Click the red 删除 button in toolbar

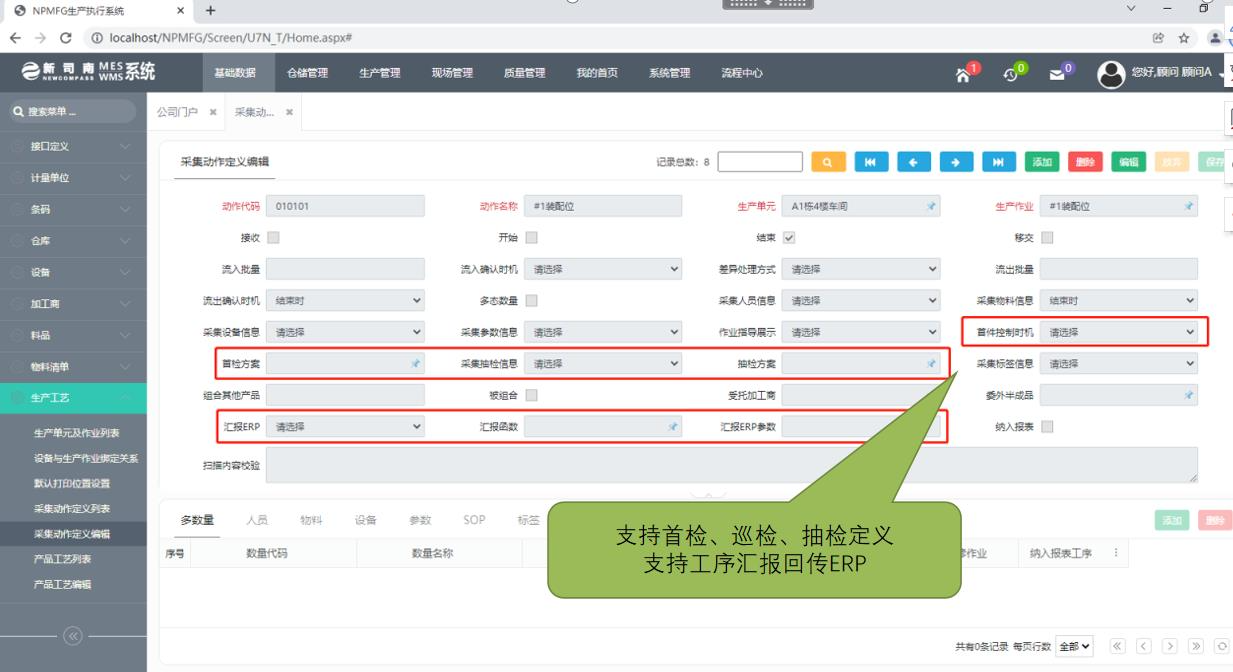(x=1085, y=162)
